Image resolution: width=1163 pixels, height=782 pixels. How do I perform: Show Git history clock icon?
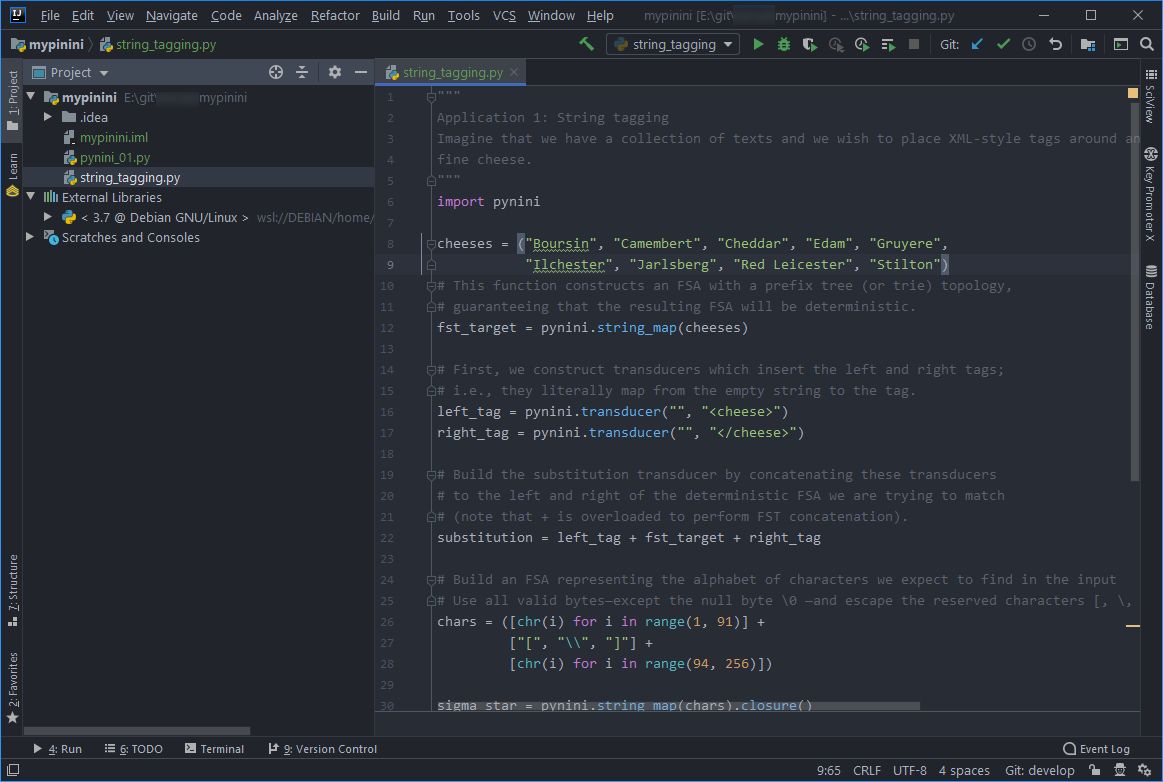click(x=1028, y=45)
